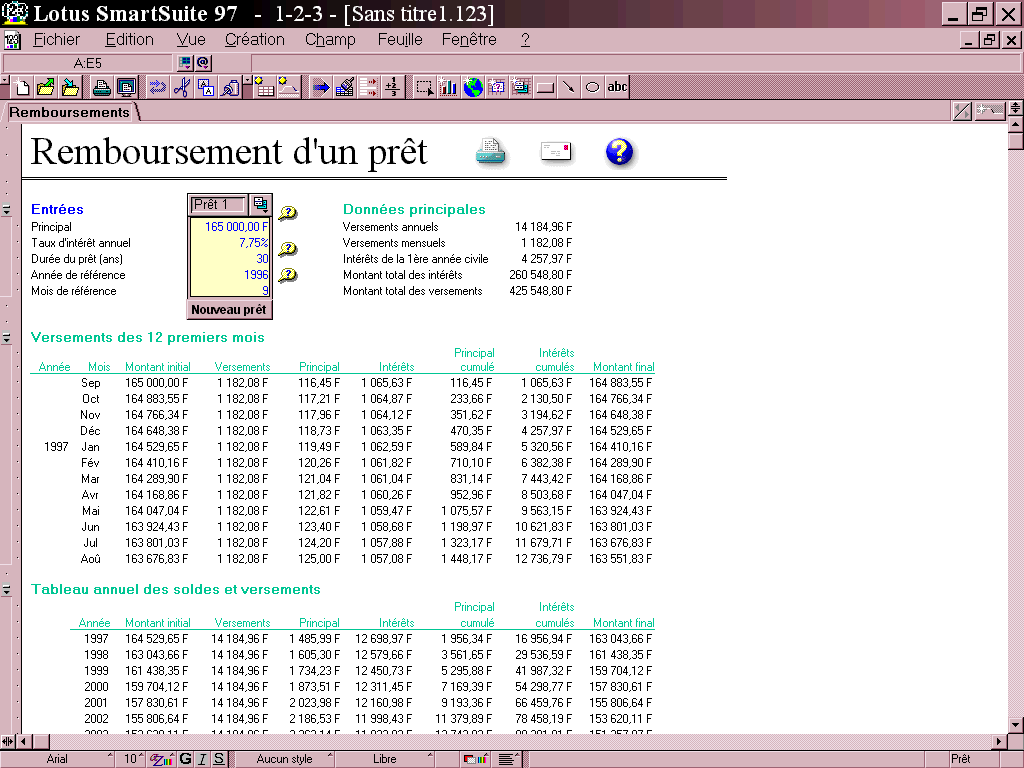The height and width of the screenshot is (768, 1024).
Task: Open the range properties grid icon
Action: click(264, 87)
